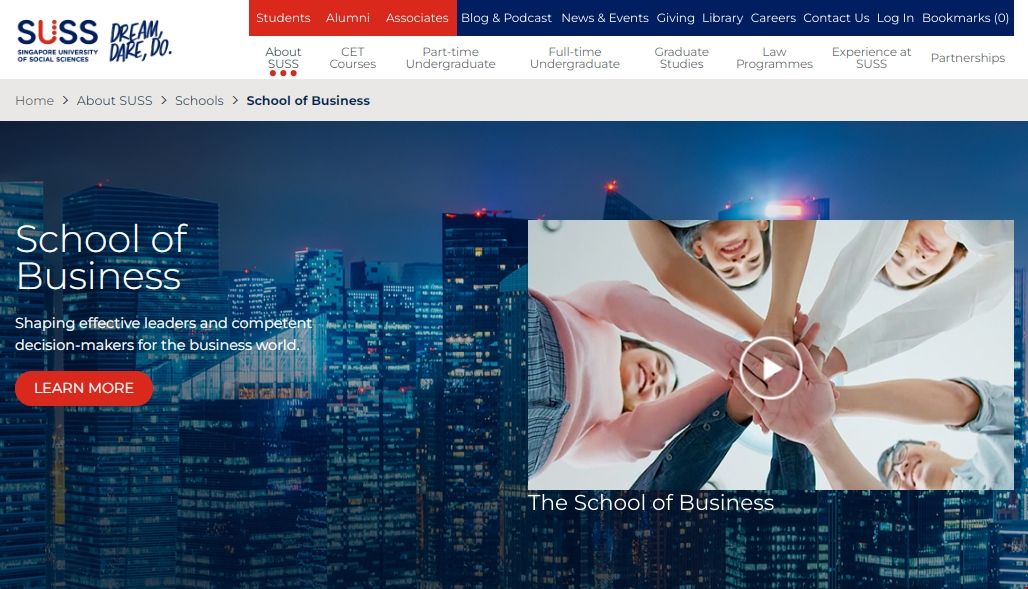Click the SUSS university logo
This screenshot has width=1028, height=589.
coord(57,40)
